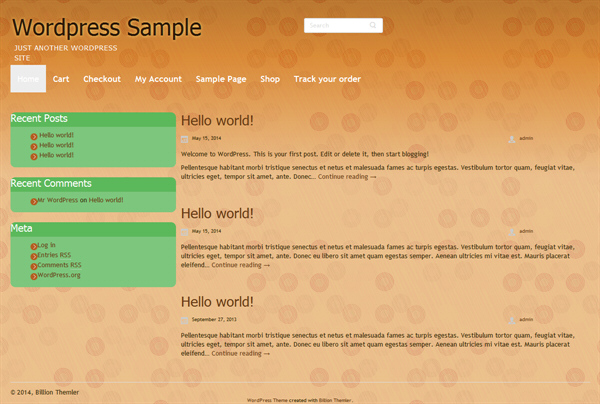This screenshot has height=404, width=600.
Task: Click the Wordpress Sample site title
Action: pyautogui.click(x=107, y=27)
